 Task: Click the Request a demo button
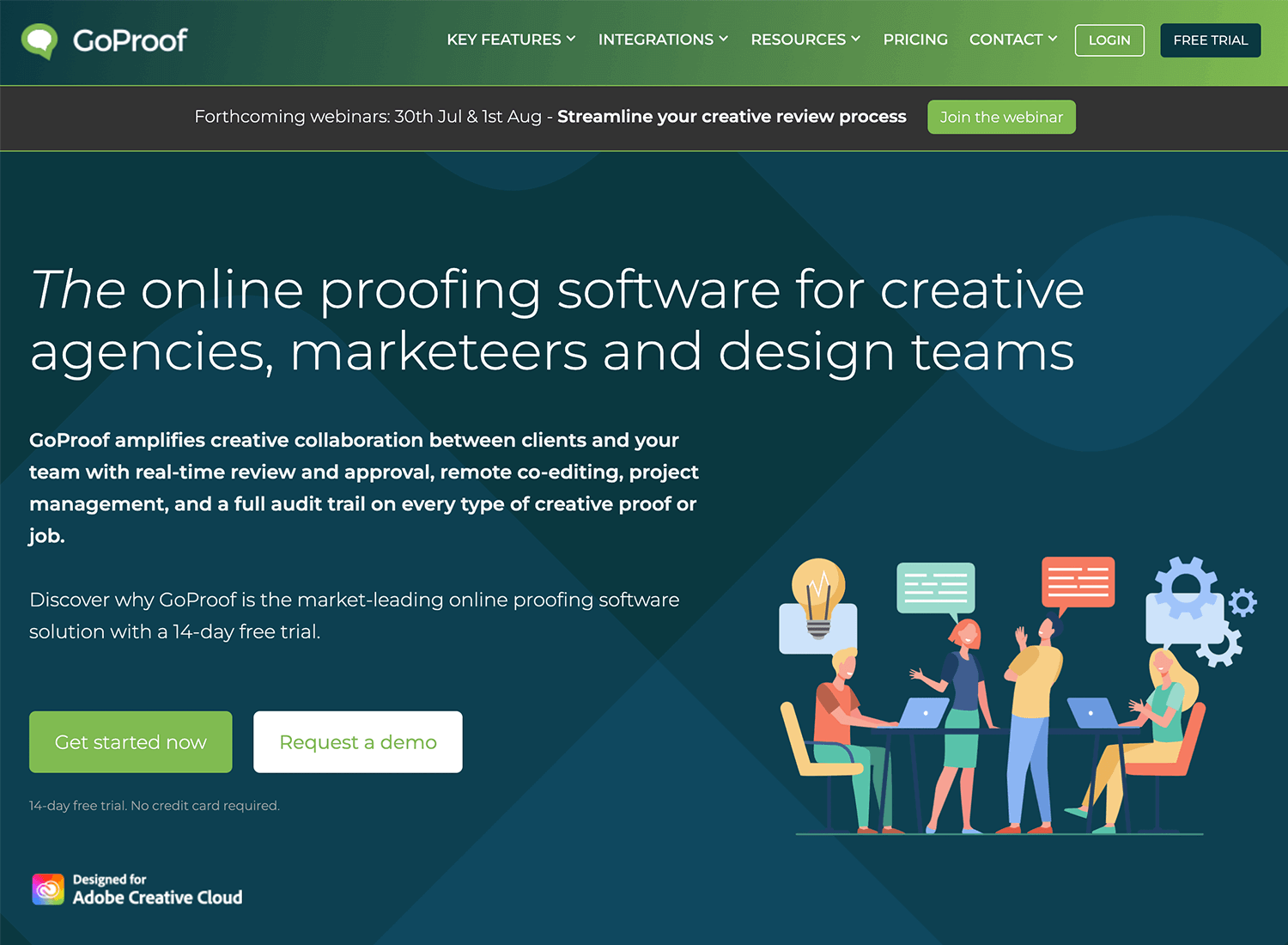(x=358, y=742)
